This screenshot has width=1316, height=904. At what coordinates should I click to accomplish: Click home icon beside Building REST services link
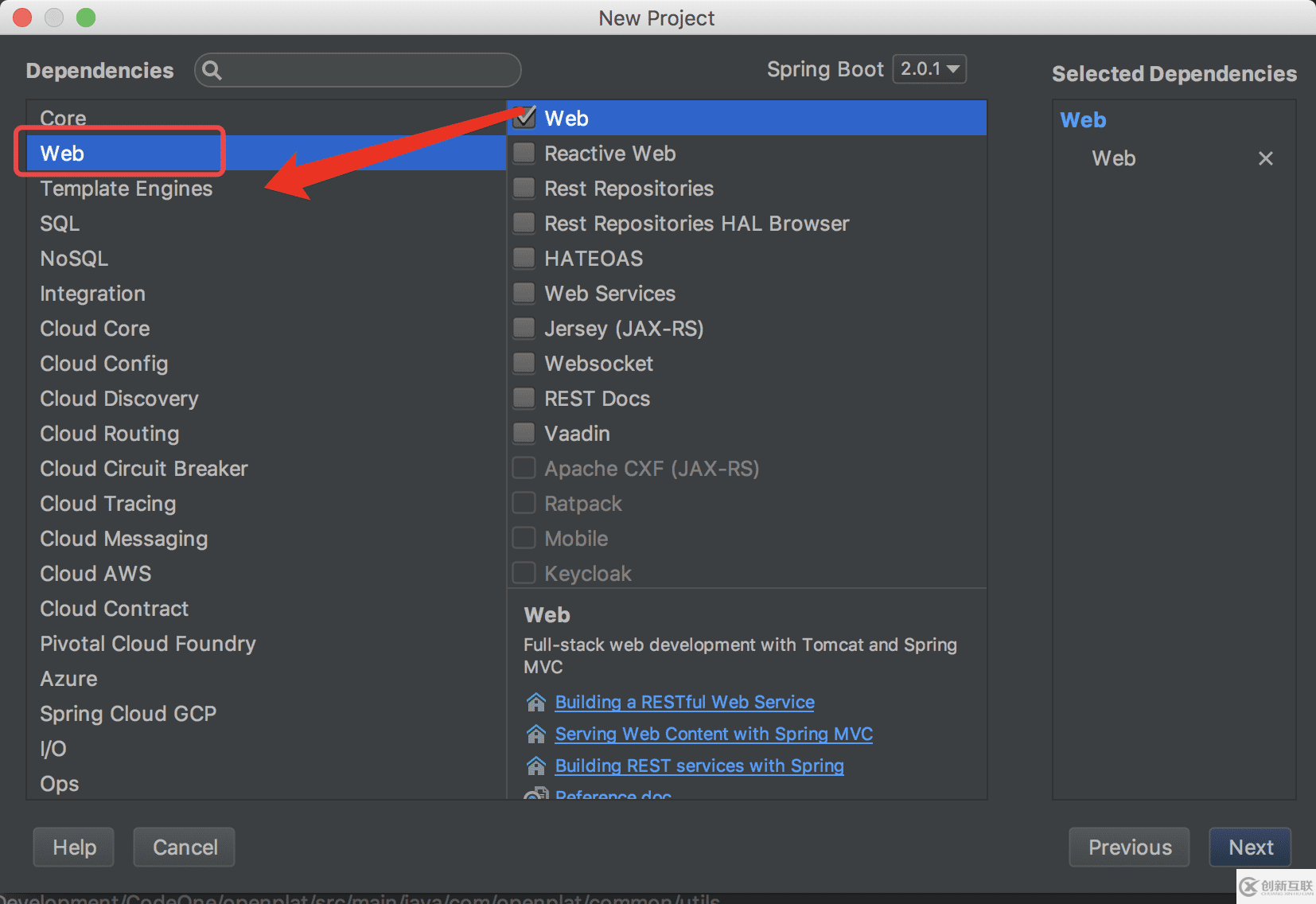coord(536,766)
